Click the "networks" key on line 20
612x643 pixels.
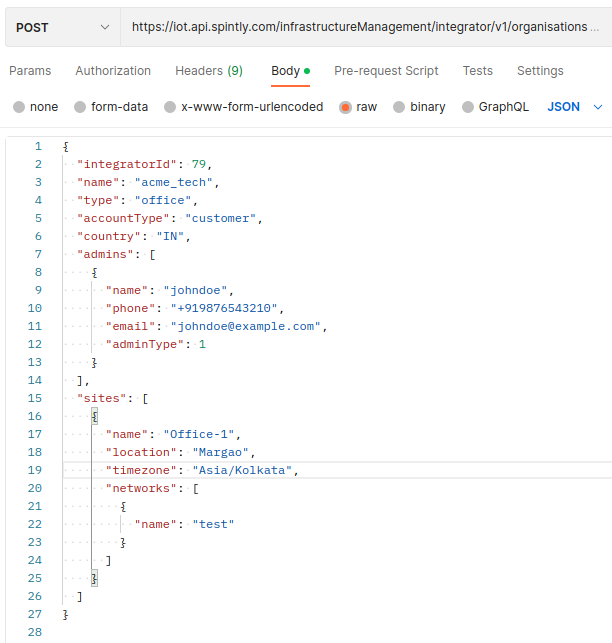141,489
